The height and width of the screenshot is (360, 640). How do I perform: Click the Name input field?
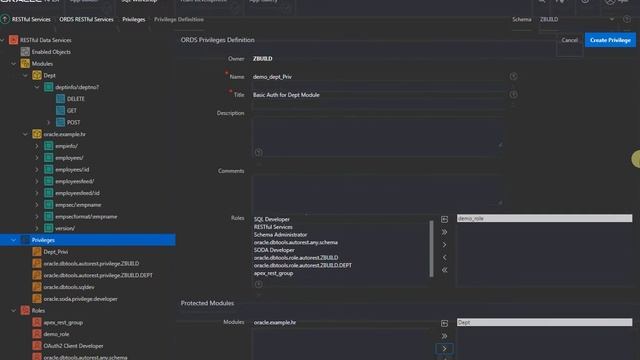[x=378, y=77]
